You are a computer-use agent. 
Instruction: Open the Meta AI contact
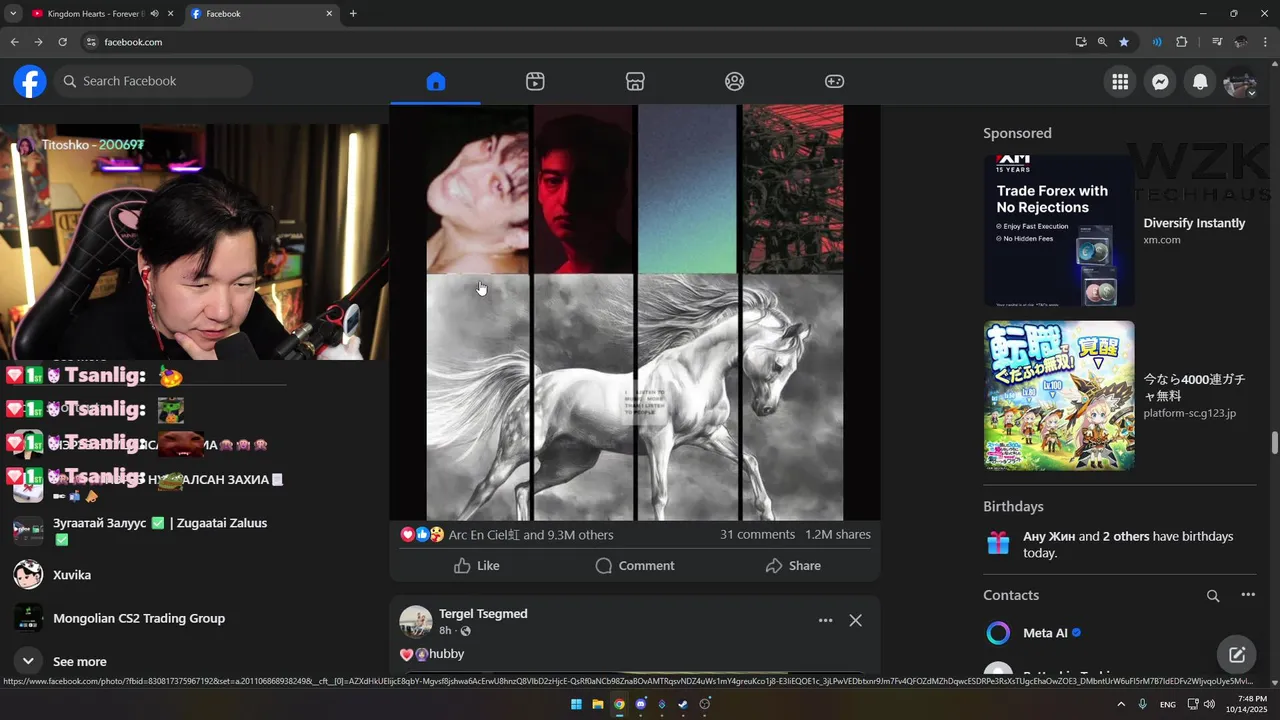[1045, 633]
